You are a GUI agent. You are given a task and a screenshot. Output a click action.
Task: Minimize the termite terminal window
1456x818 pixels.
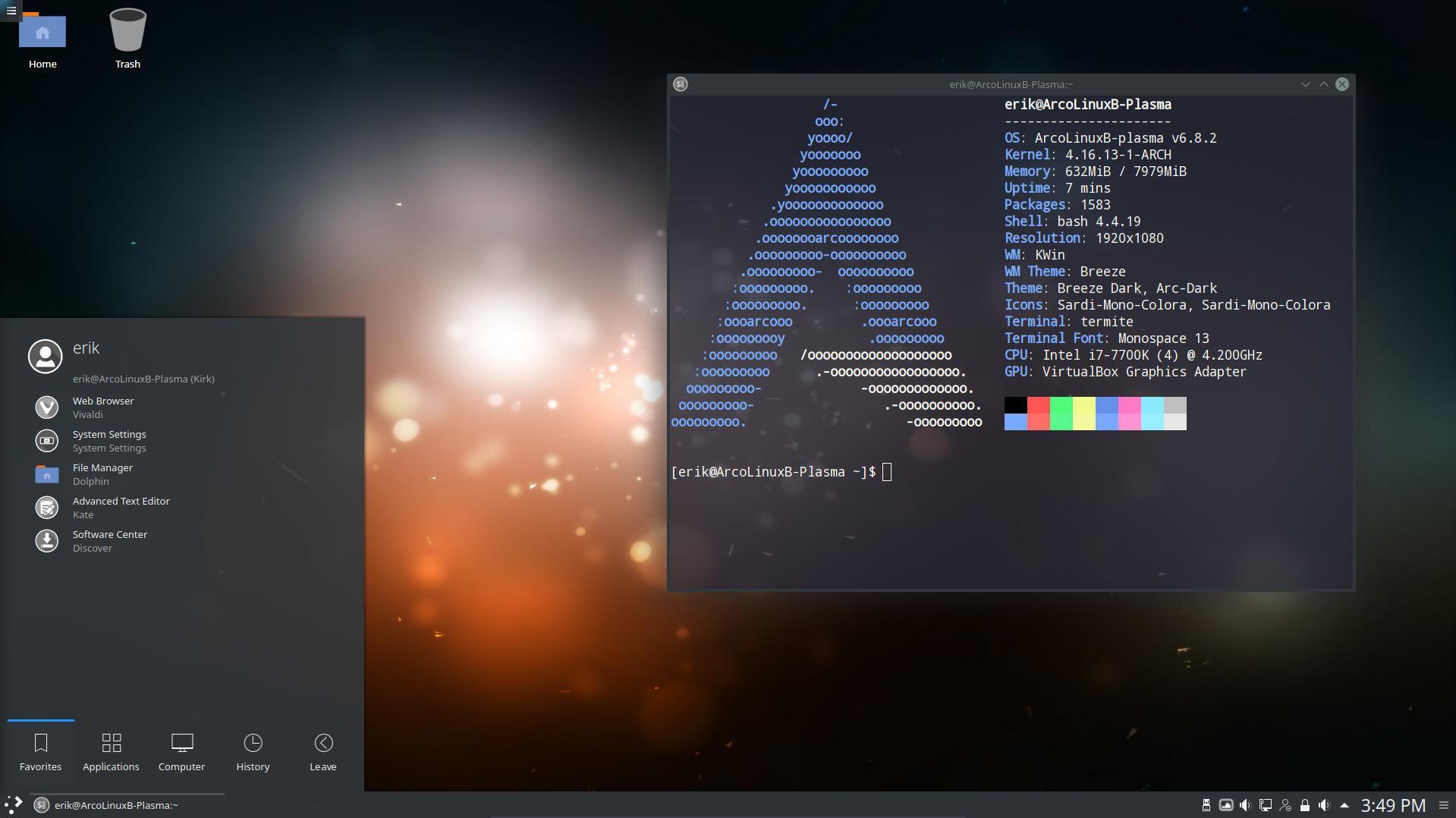point(1306,84)
